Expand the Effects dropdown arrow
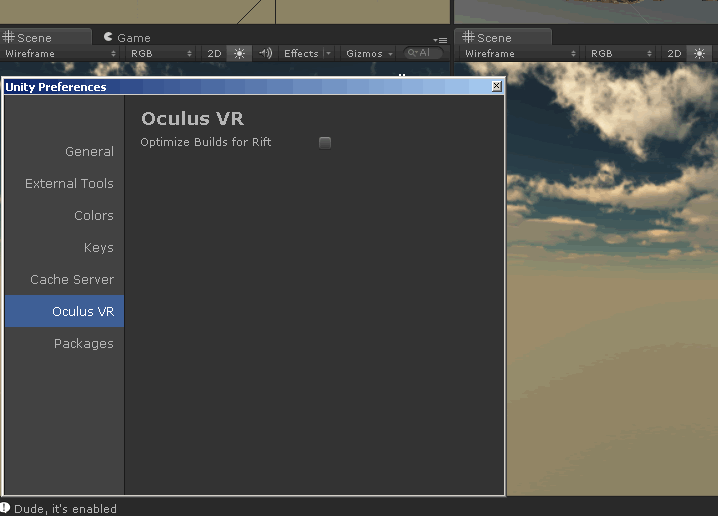 (328, 54)
